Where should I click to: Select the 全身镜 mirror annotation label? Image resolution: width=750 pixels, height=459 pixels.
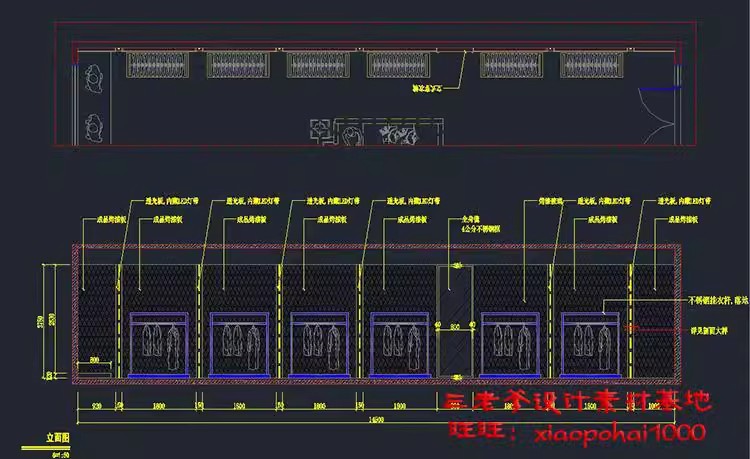470,219
